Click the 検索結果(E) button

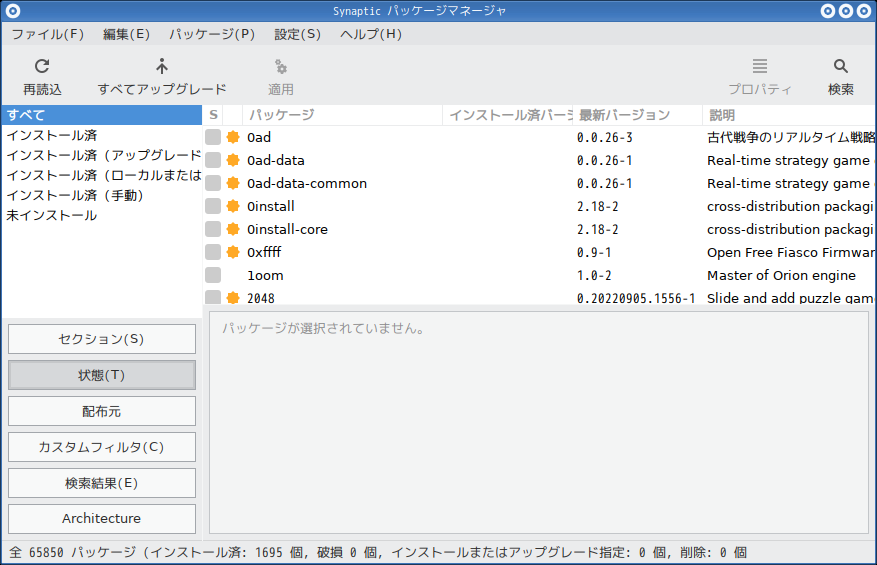[102, 483]
